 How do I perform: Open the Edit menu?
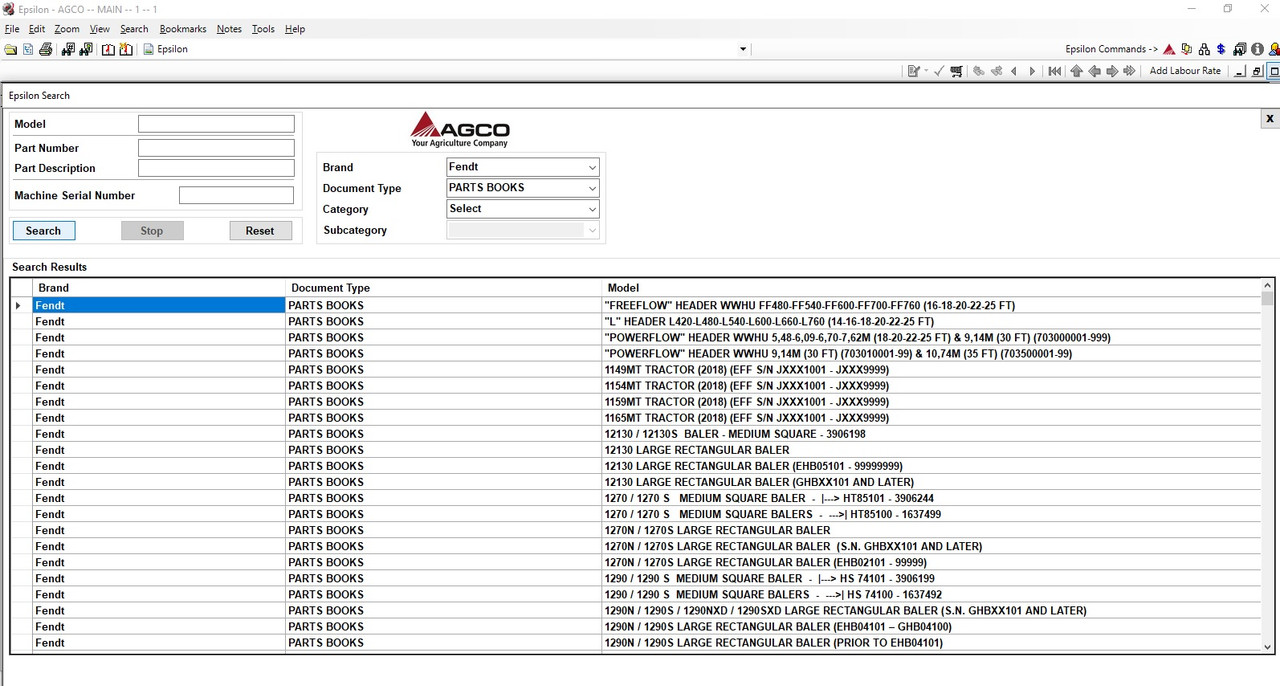coord(37,29)
